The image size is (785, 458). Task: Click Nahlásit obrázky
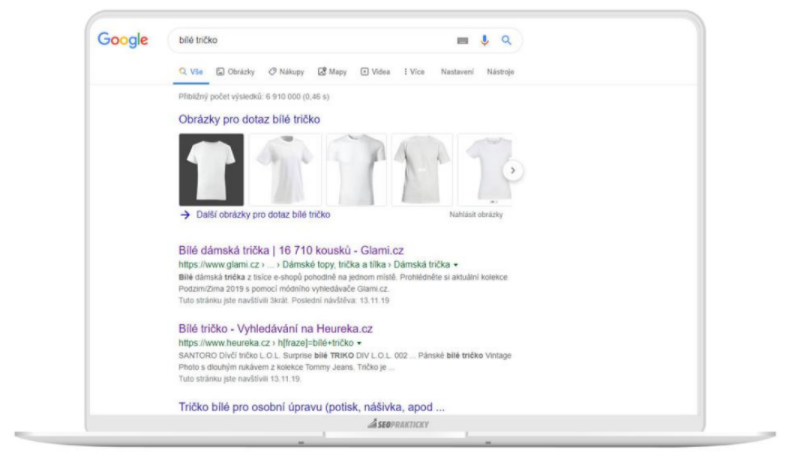click(476, 214)
